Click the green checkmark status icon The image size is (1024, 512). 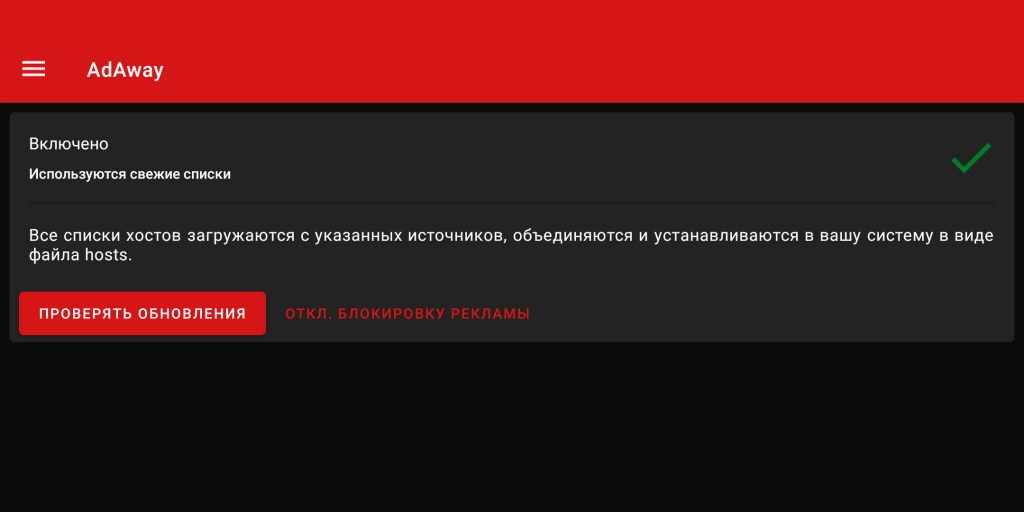point(971,158)
